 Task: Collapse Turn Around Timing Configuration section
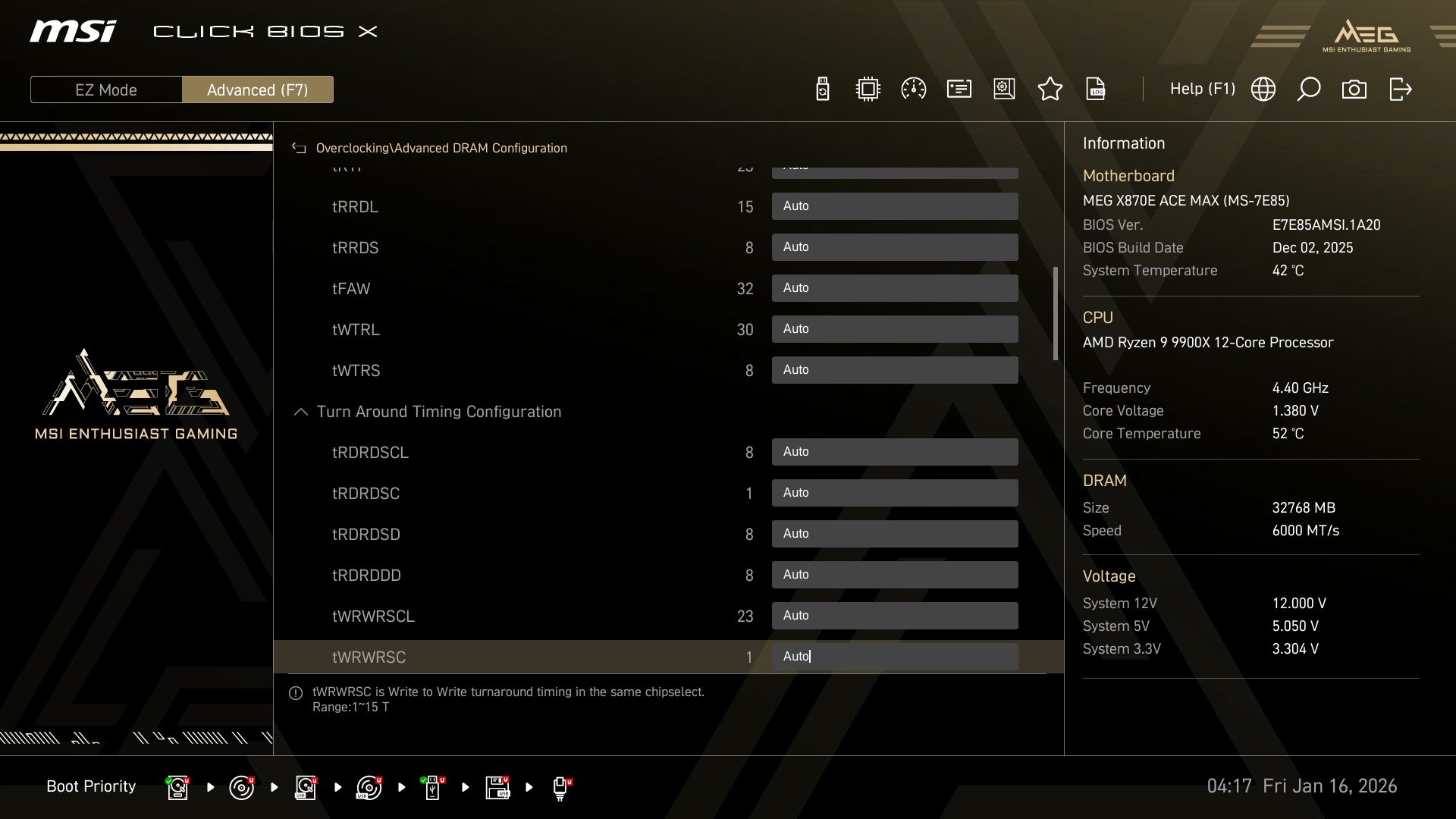coord(300,412)
